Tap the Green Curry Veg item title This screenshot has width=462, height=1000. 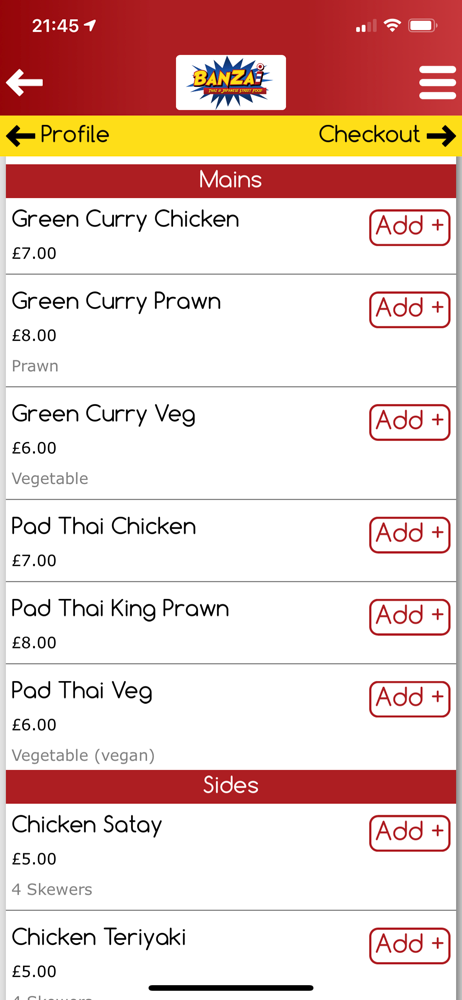coord(104,415)
